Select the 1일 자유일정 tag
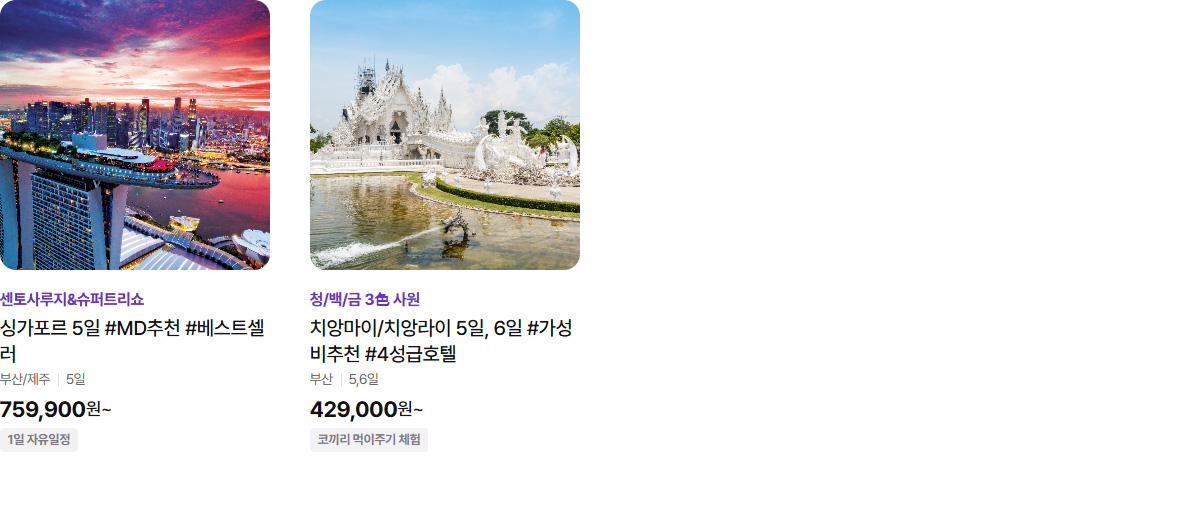This screenshot has height=516, width=1200. click(x=39, y=440)
